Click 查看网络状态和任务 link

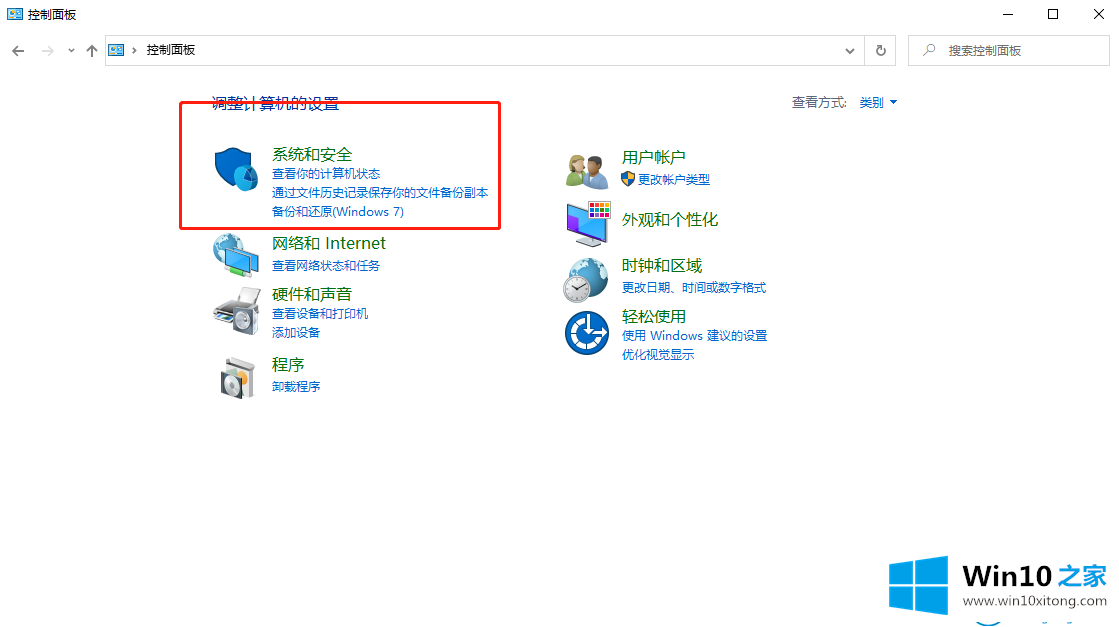326,265
